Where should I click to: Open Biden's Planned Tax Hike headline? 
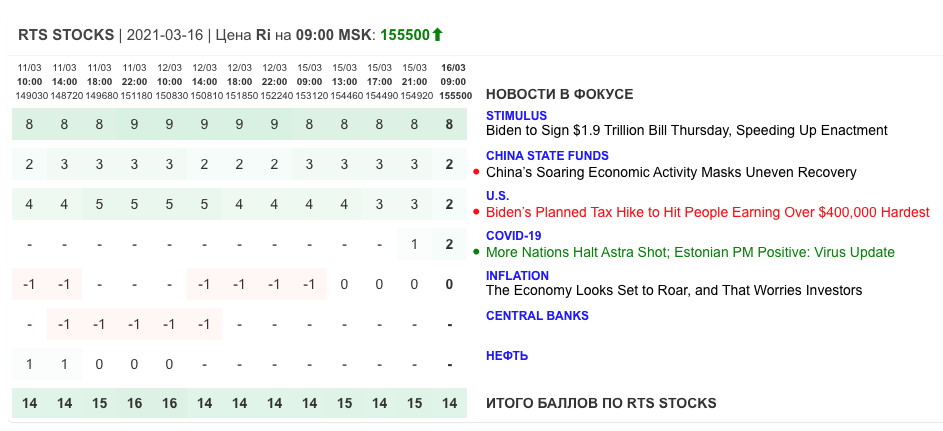tap(707, 212)
